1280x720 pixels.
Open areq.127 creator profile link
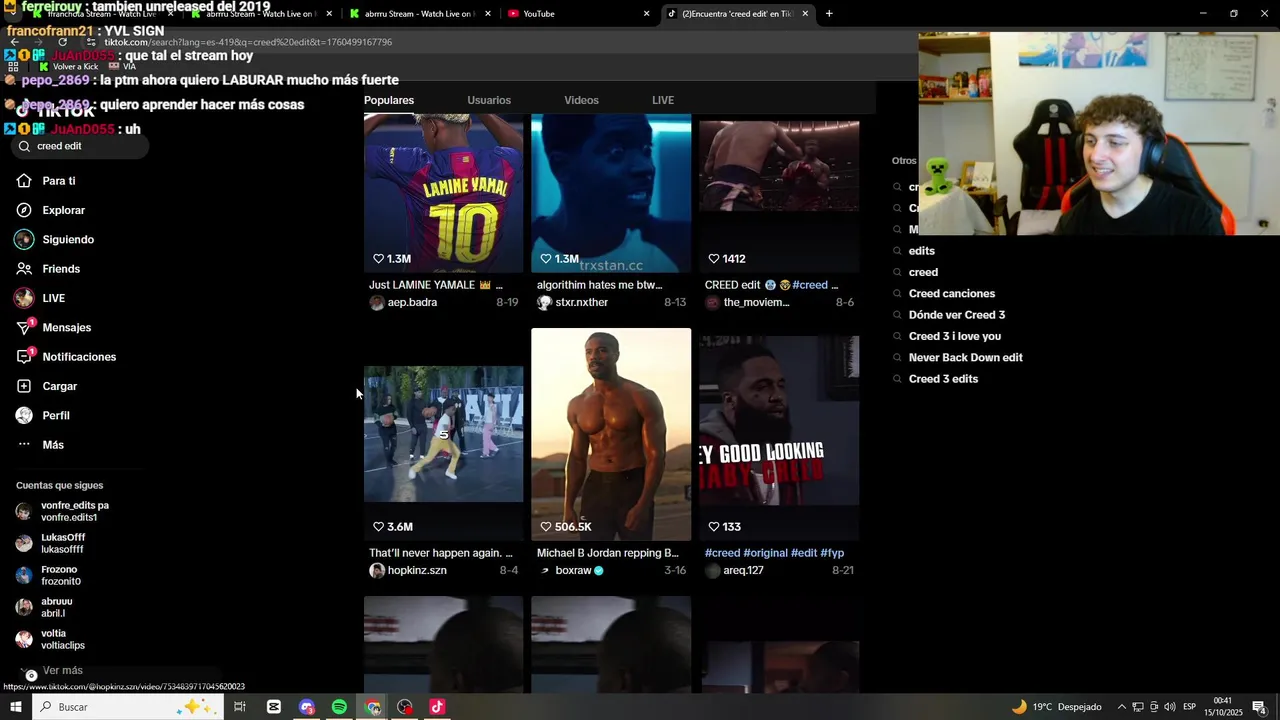(x=743, y=571)
